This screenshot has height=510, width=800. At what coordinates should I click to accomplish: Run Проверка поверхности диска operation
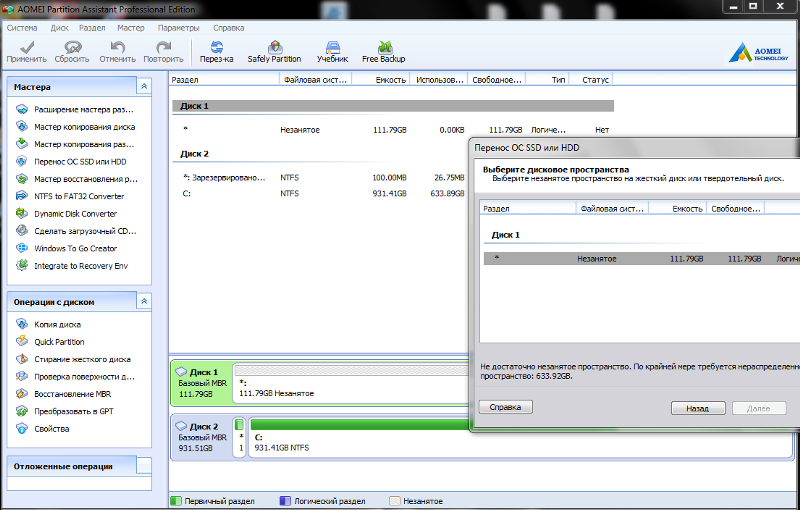(76, 376)
